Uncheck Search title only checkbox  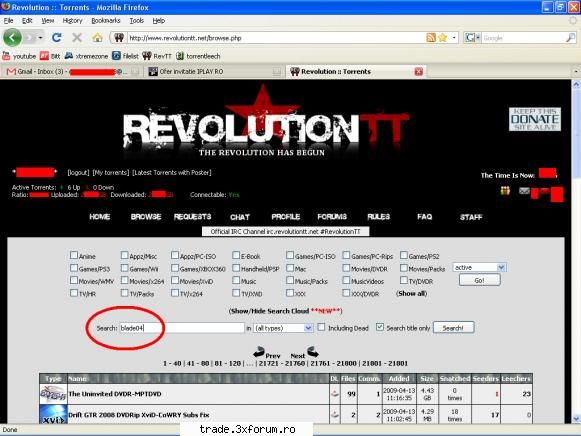[380, 327]
